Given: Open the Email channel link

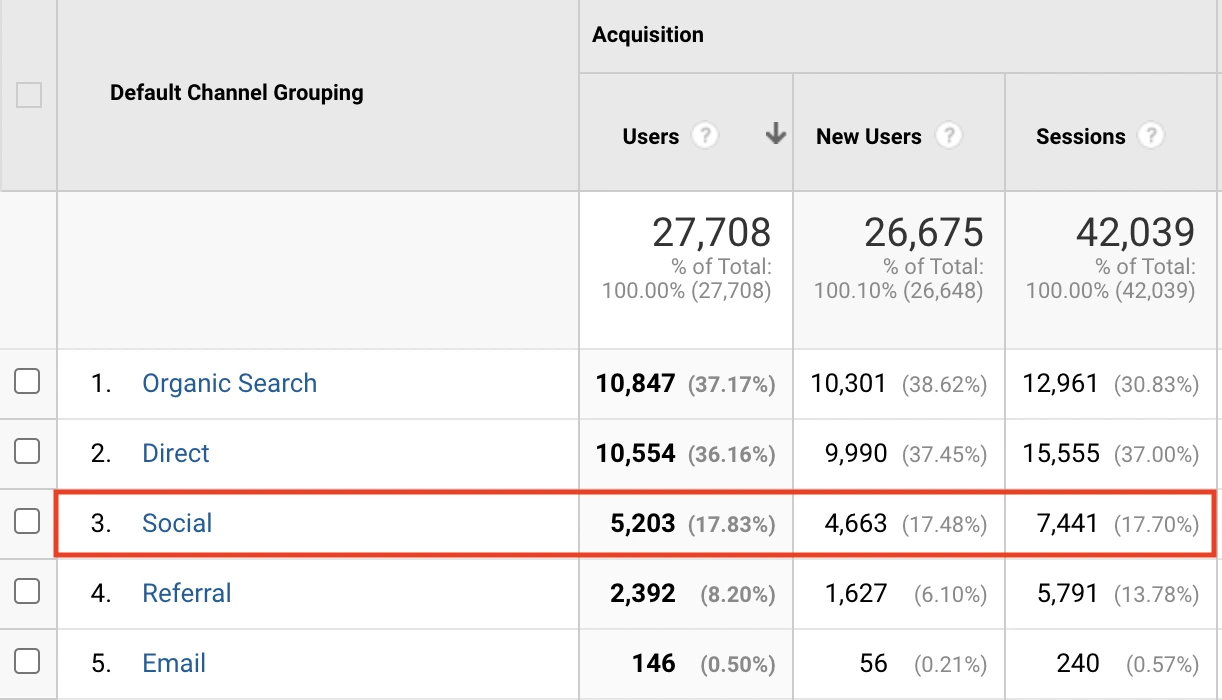Looking at the screenshot, I should (x=174, y=663).
